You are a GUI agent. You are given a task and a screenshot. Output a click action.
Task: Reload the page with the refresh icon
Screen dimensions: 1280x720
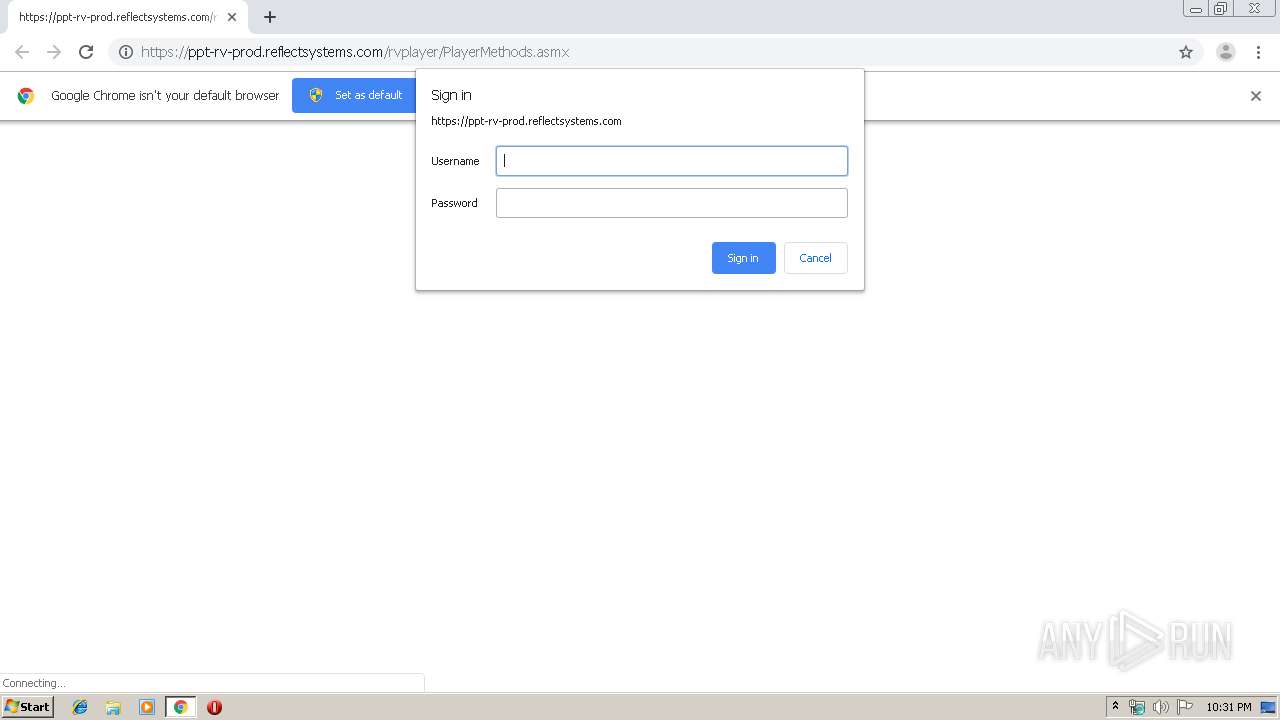tap(86, 52)
